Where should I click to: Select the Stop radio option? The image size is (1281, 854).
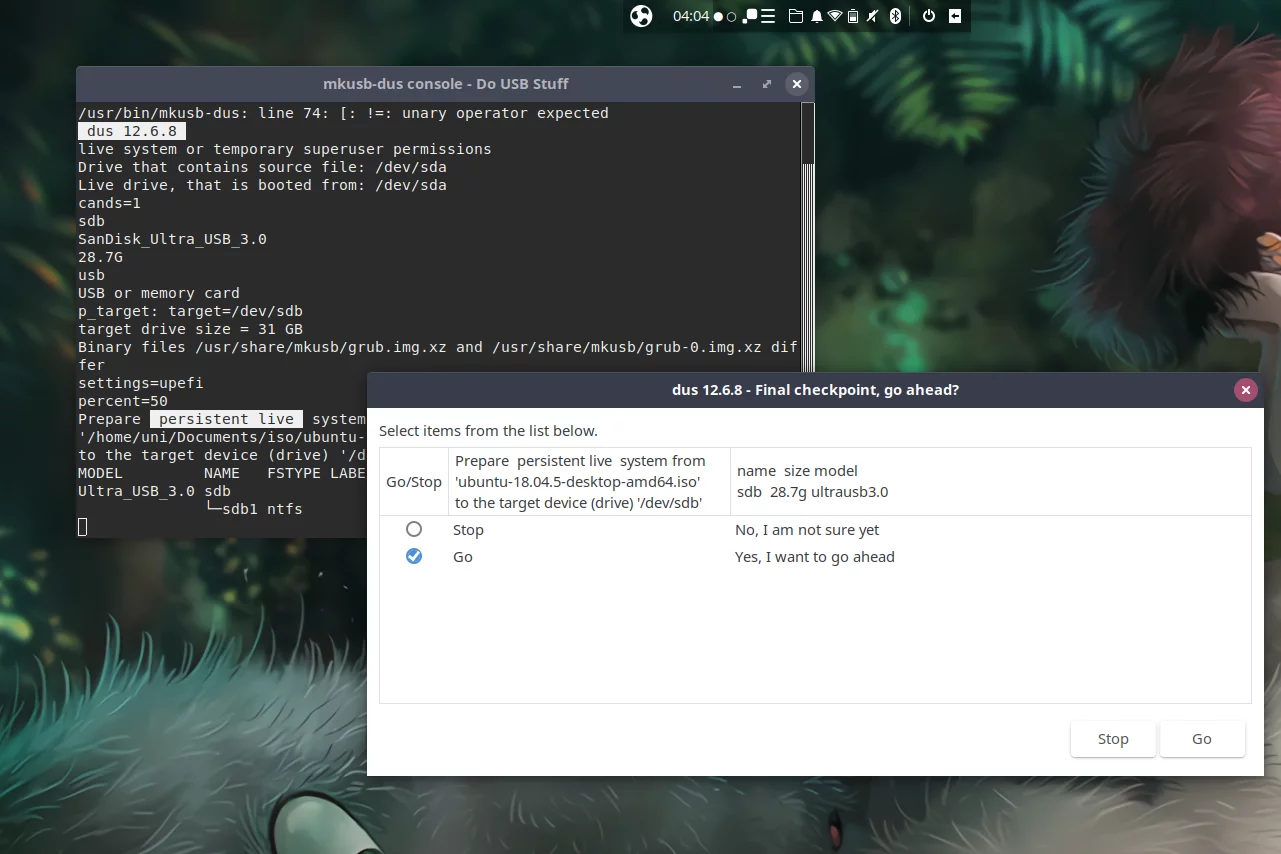(414, 530)
